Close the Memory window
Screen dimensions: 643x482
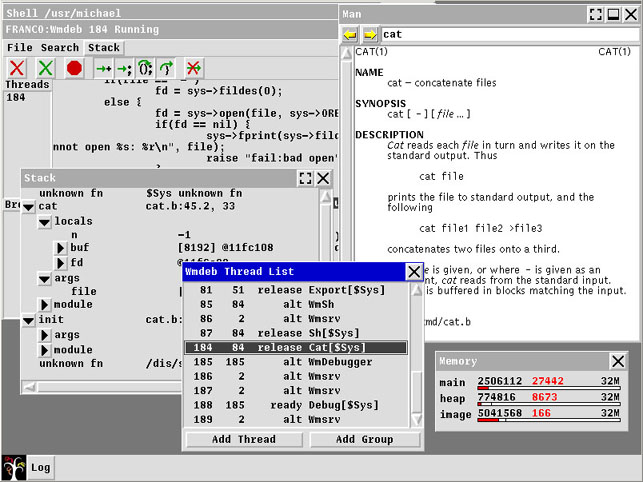(618, 361)
